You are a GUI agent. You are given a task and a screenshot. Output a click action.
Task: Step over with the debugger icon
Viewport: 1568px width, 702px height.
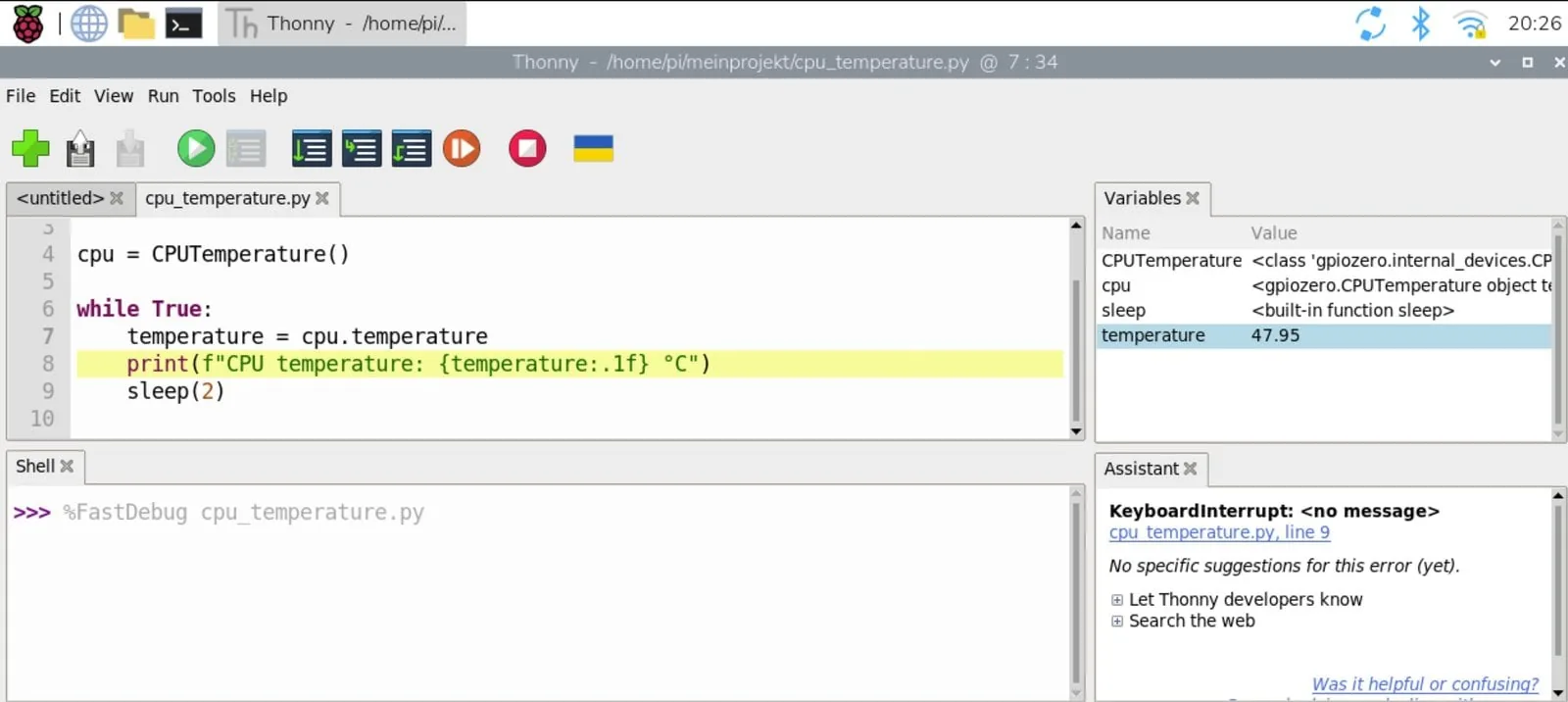pos(312,149)
